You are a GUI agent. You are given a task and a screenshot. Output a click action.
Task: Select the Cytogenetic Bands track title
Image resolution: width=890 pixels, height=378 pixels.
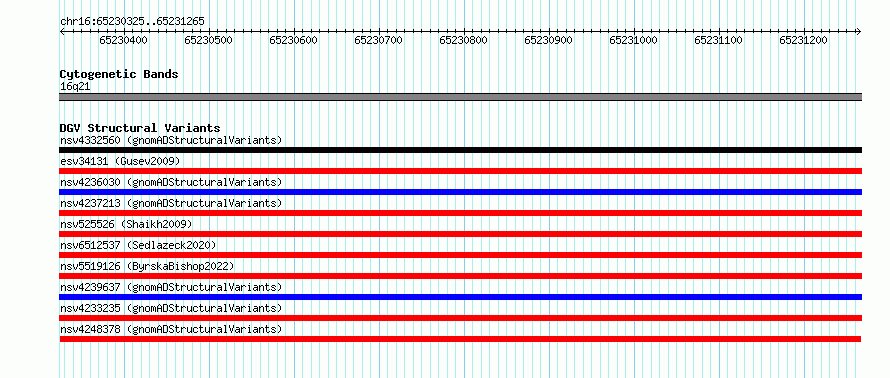119,74
